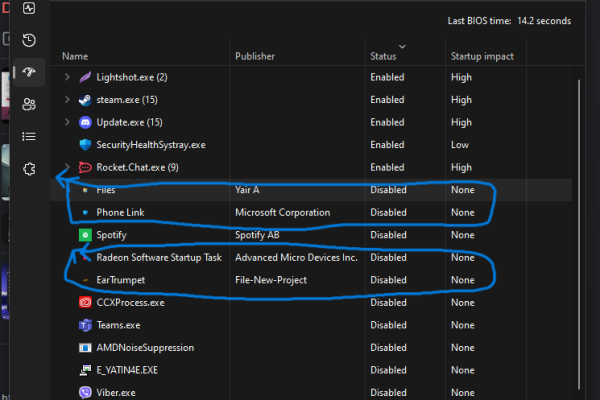
Task: Click the Yair A publisher cell
Action: [x=247, y=190]
